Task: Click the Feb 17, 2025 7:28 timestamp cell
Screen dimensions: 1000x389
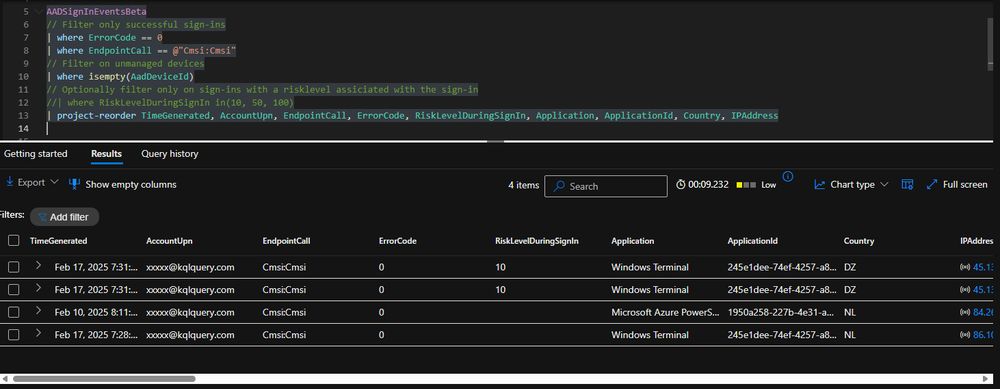Action: [96, 335]
